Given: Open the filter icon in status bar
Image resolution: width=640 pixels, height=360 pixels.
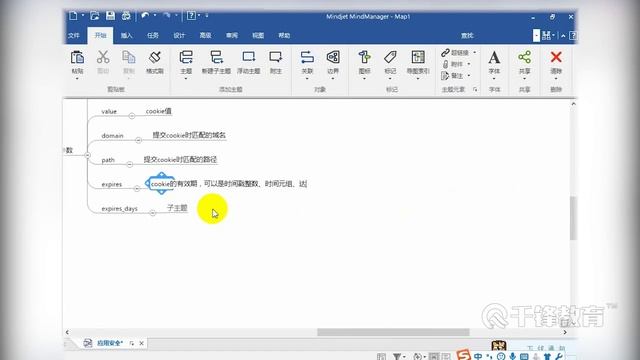Looking at the screenshot, I should coord(396,356).
